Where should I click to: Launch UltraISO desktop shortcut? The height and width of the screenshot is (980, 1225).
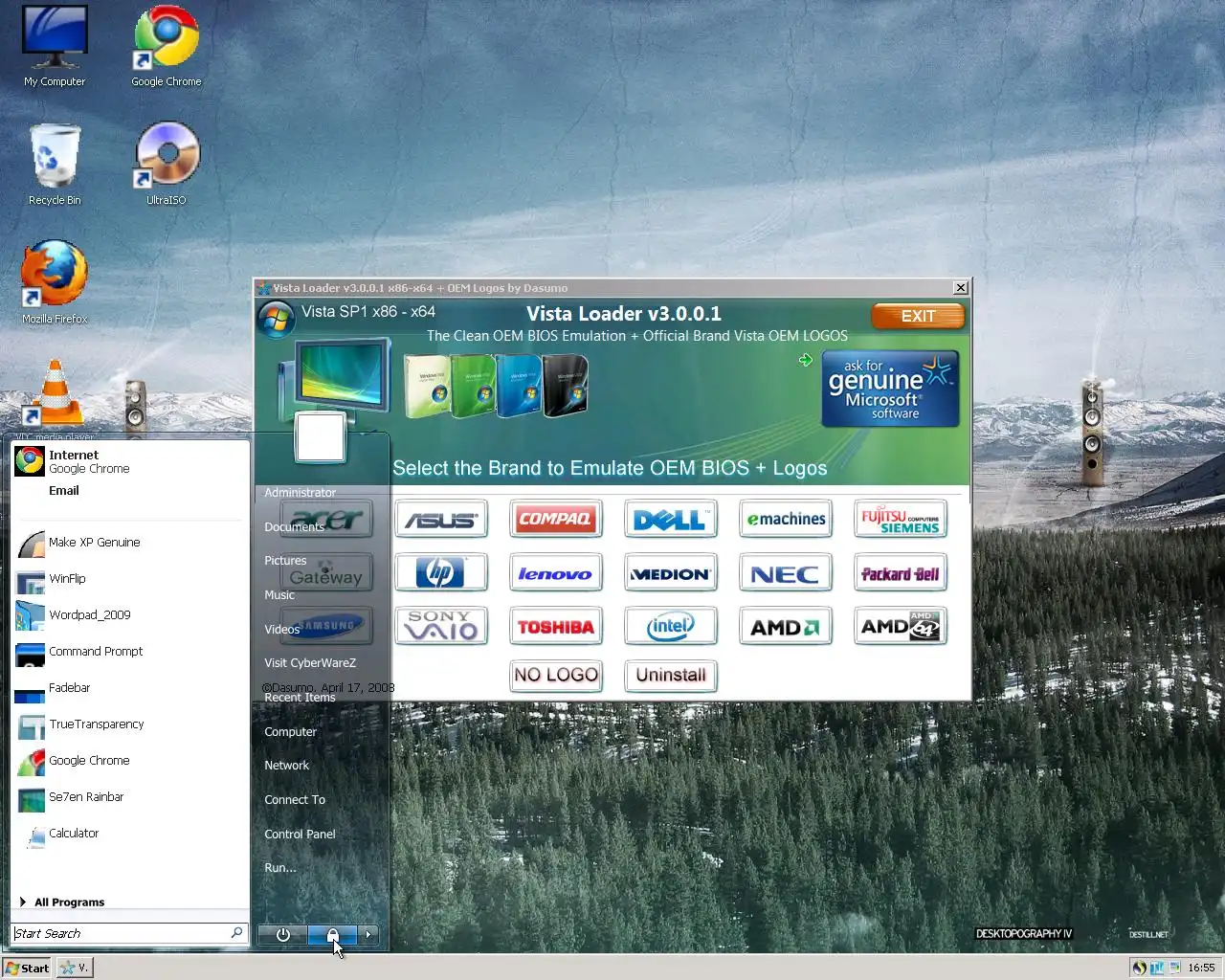[167, 165]
